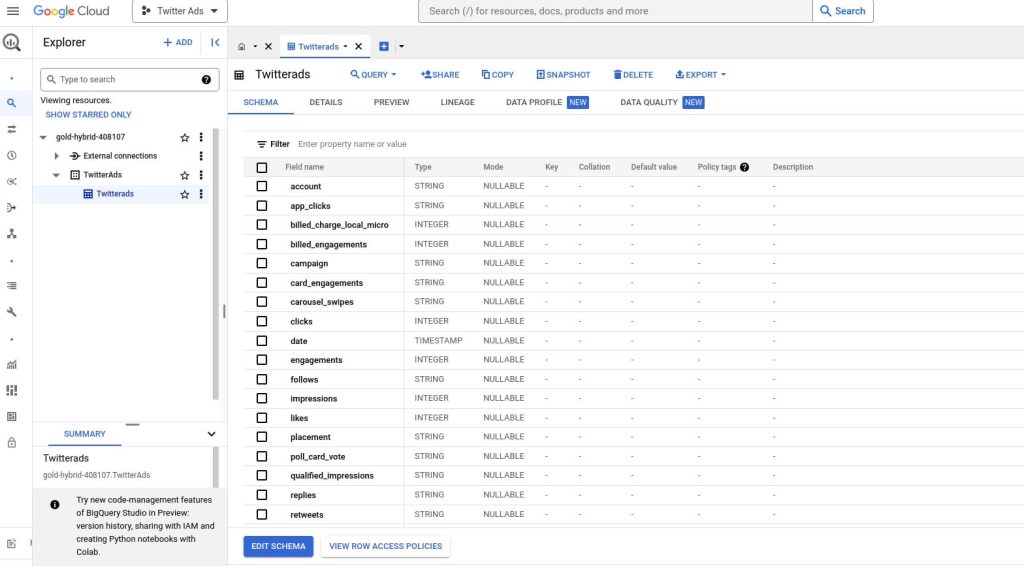Screen dimensions: 1024x566
Task: Collapse the gold-hybrid-408107 project tree
Action: [x=43, y=137]
